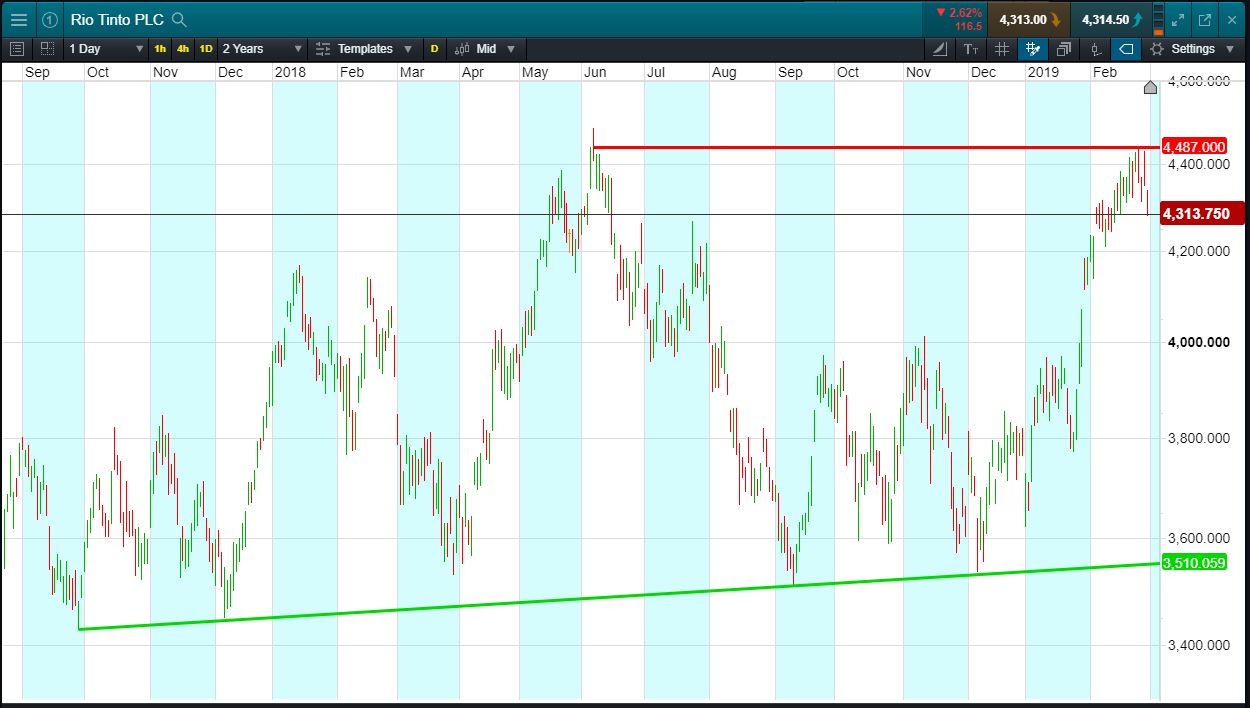
Task: Click the Settings gear icon
Action: 1157,48
